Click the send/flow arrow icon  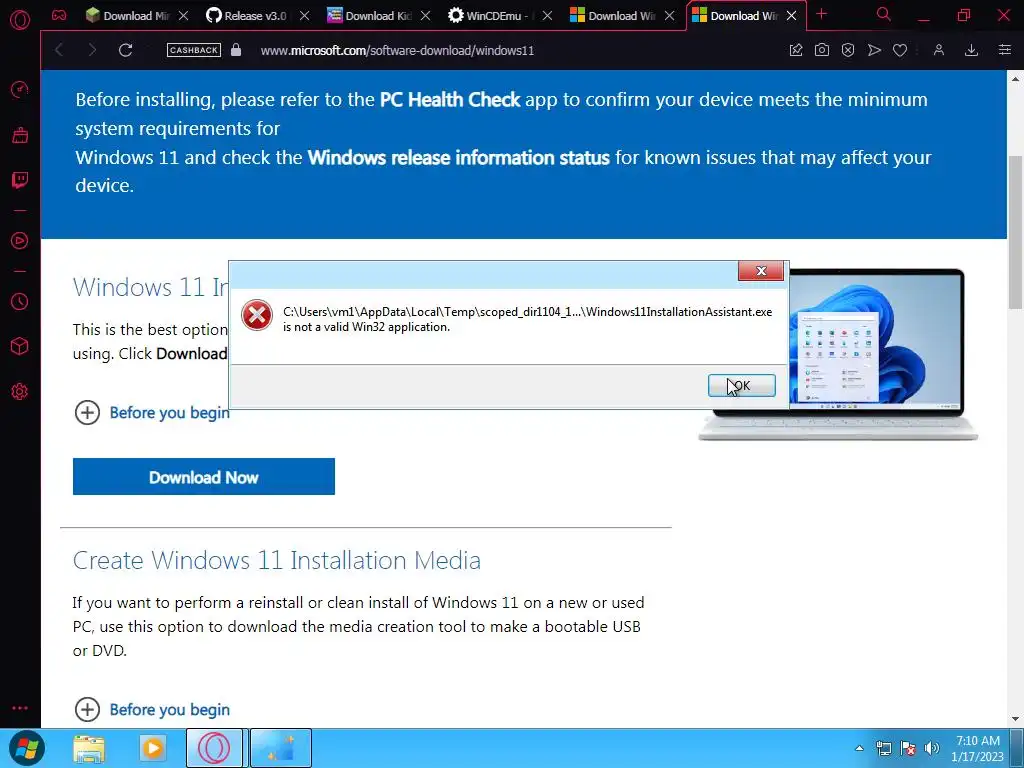coord(874,50)
